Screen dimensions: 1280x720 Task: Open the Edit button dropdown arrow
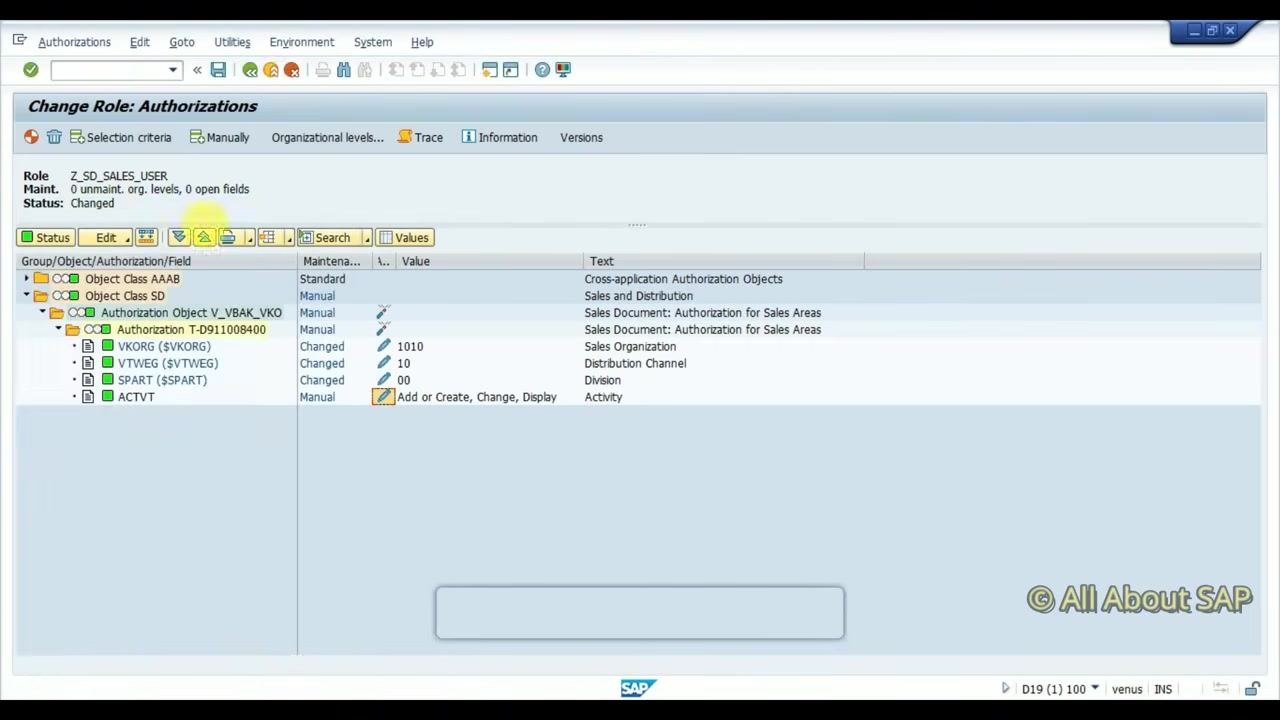pyautogui.click(x=128, y=238)
